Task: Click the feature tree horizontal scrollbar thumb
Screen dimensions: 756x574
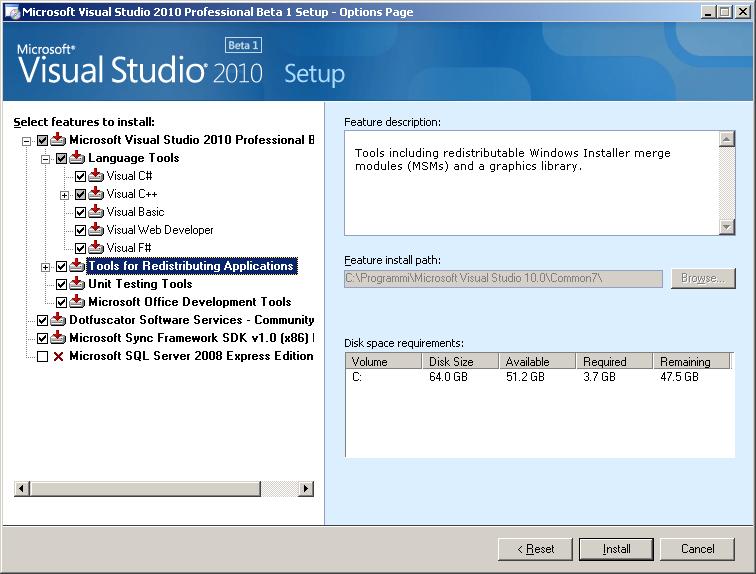Action: pyautogui.click(x=146, y=489)
